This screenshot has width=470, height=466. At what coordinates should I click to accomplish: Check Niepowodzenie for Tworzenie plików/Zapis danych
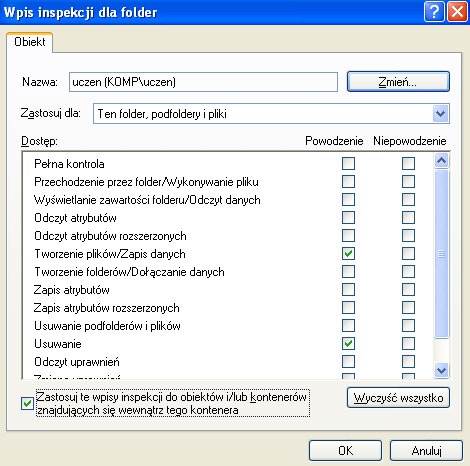[408, 254]
